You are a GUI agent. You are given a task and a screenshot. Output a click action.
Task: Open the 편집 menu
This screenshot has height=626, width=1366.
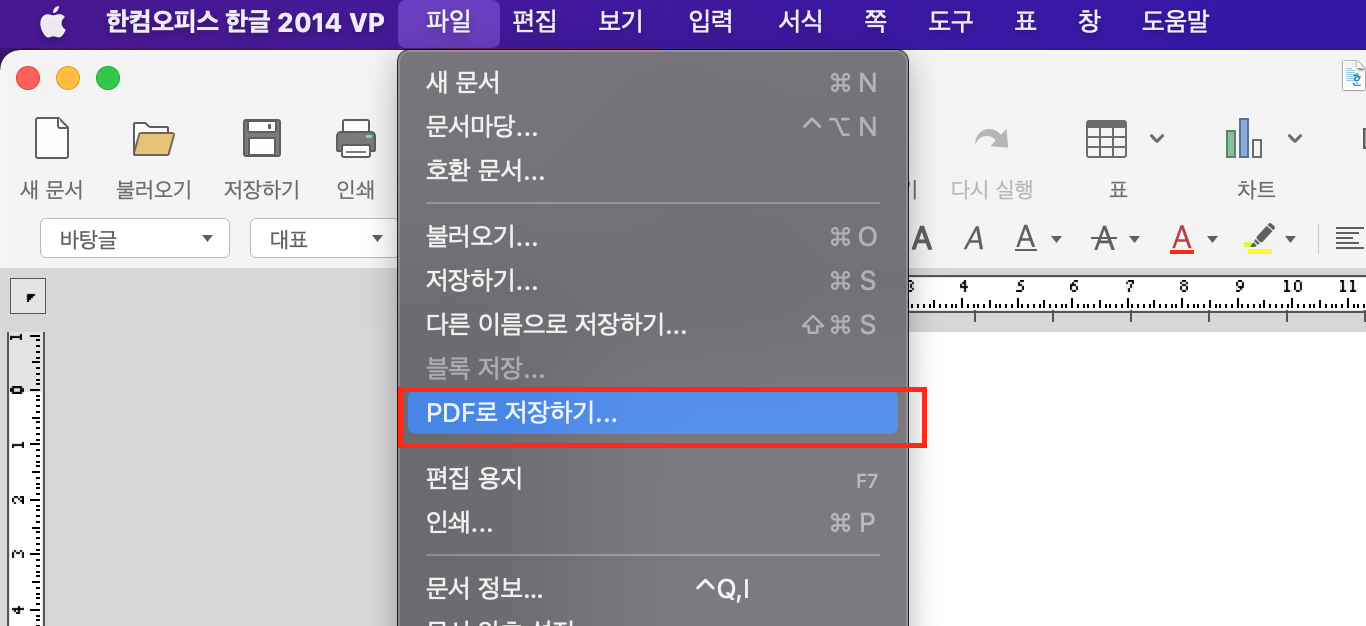[534, 23]
